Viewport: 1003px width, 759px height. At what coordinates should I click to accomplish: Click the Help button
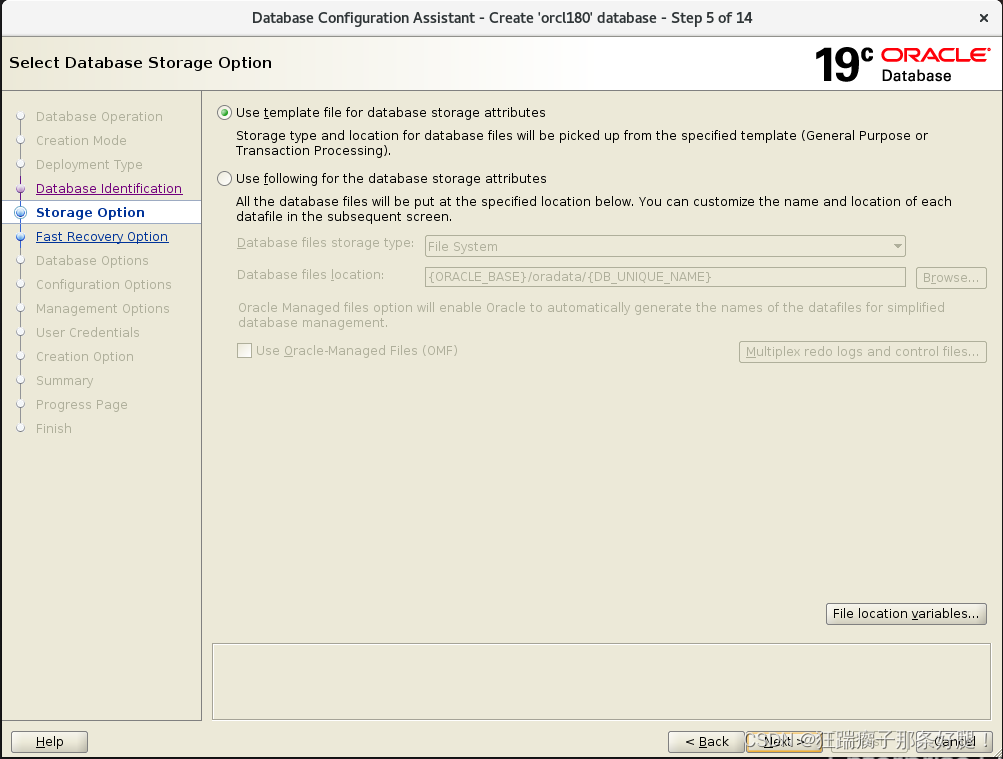pyautogui.click(x=49, y=742)
